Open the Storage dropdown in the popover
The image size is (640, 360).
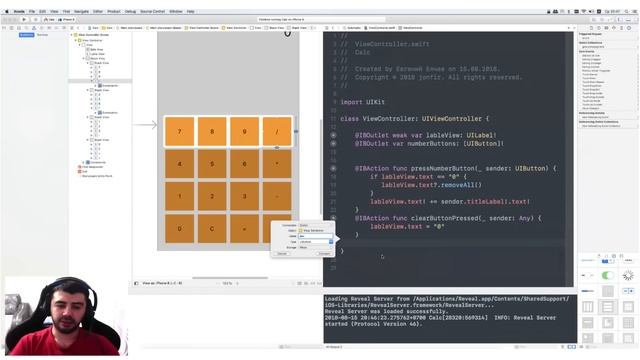point(315,247)
